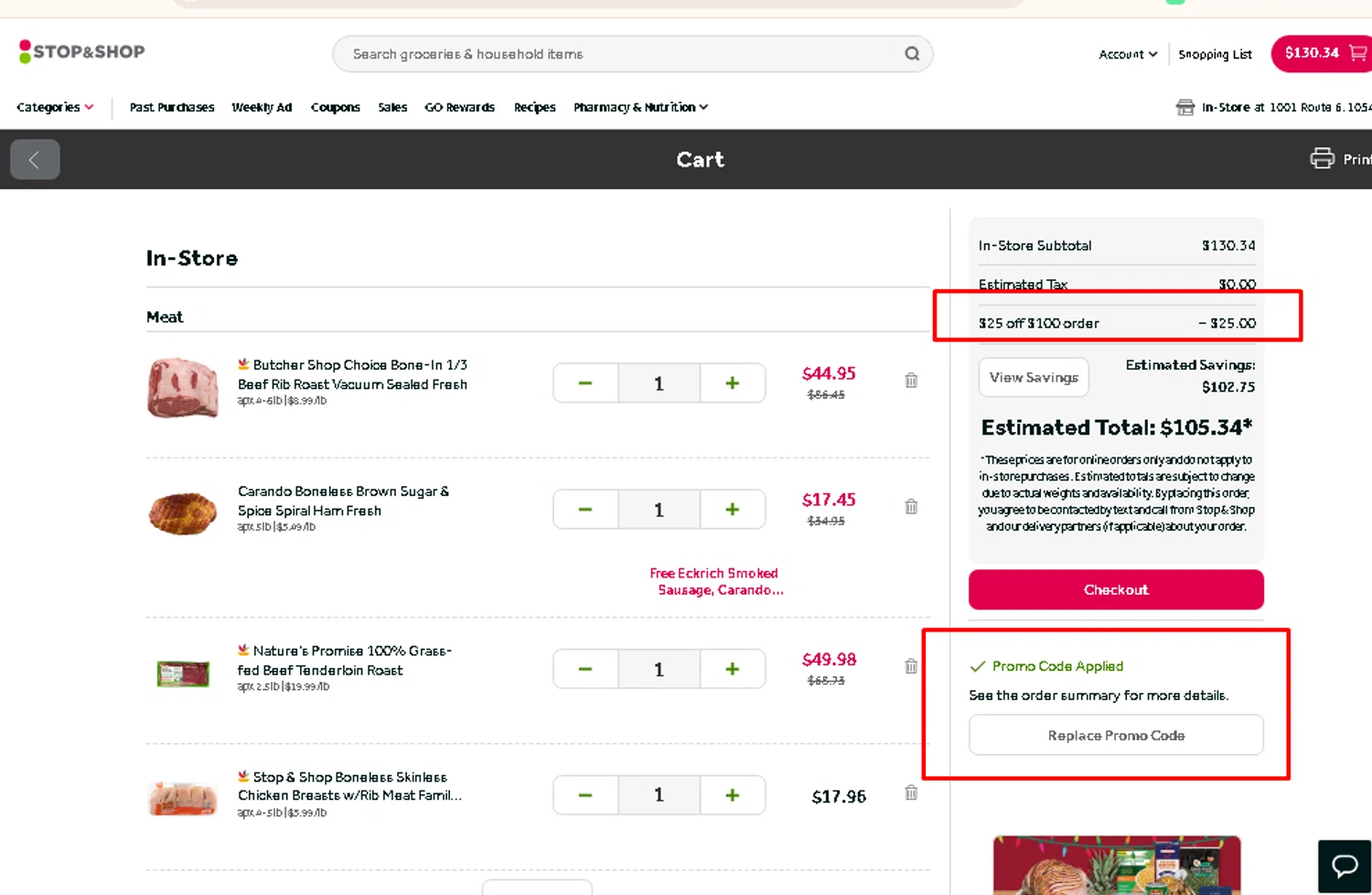Increase Chicken Breasts quantity by one

[x=732, y=795]
